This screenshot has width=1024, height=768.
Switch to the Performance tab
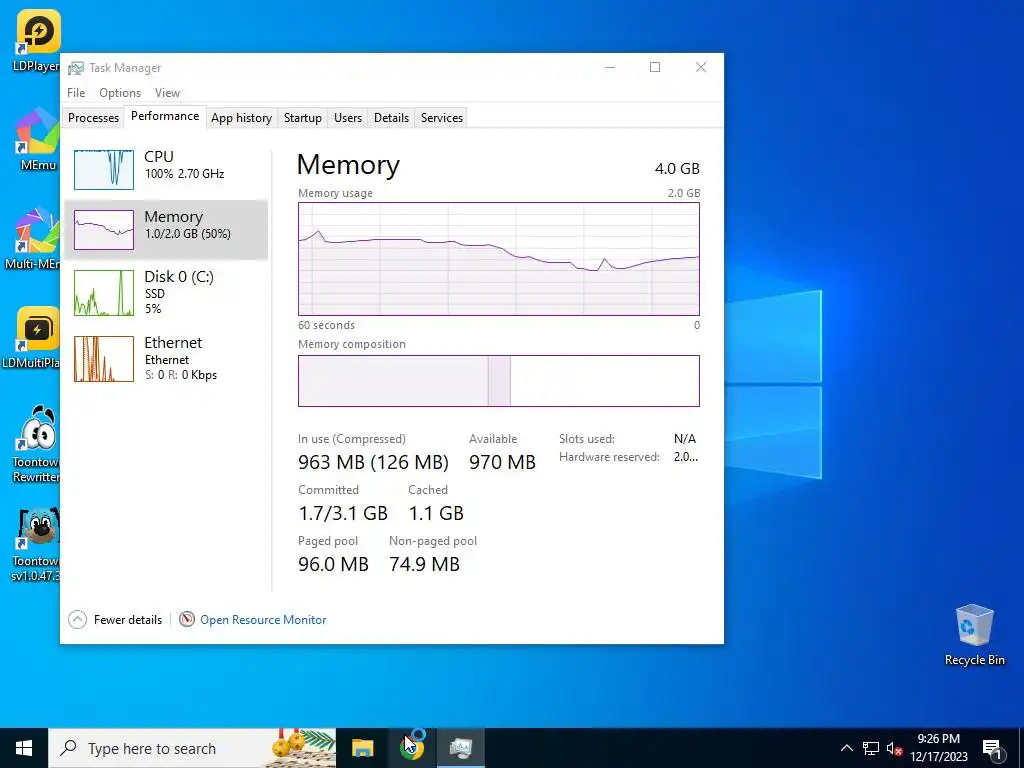coord(165,116)
